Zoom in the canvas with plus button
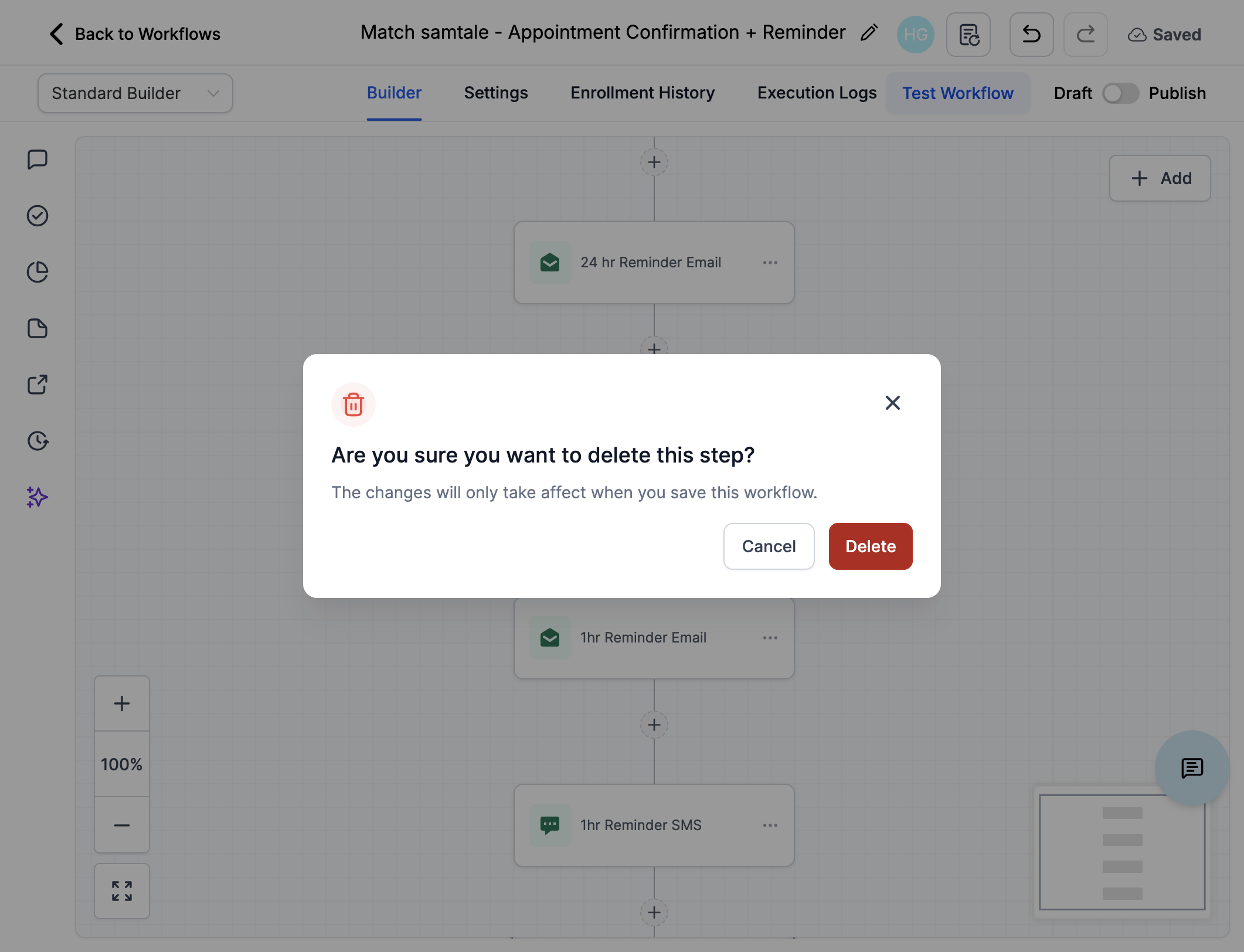Image resolution: width=1244 pixels, height=952 pixels. [122, 703]
